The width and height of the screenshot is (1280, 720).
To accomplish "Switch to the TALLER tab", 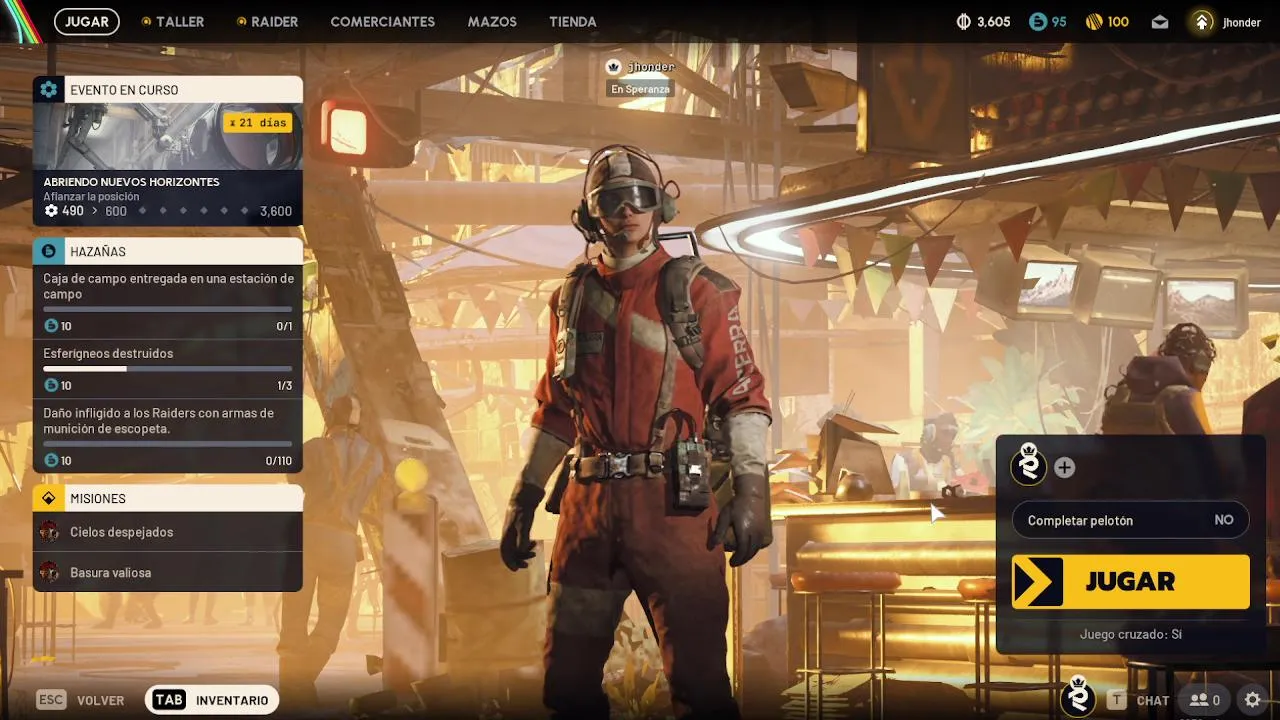I will click(x=173, y=21).
